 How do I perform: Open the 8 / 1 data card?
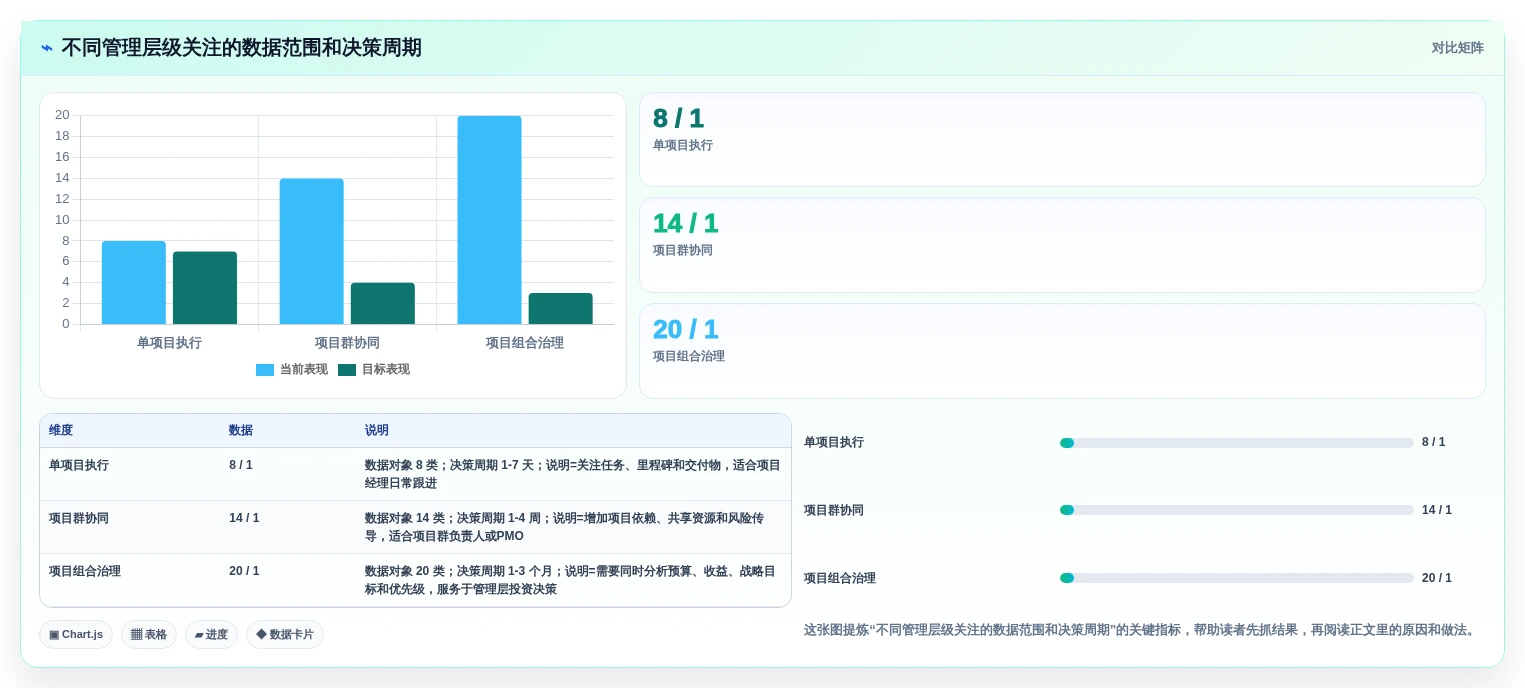tap(1062, 140)
